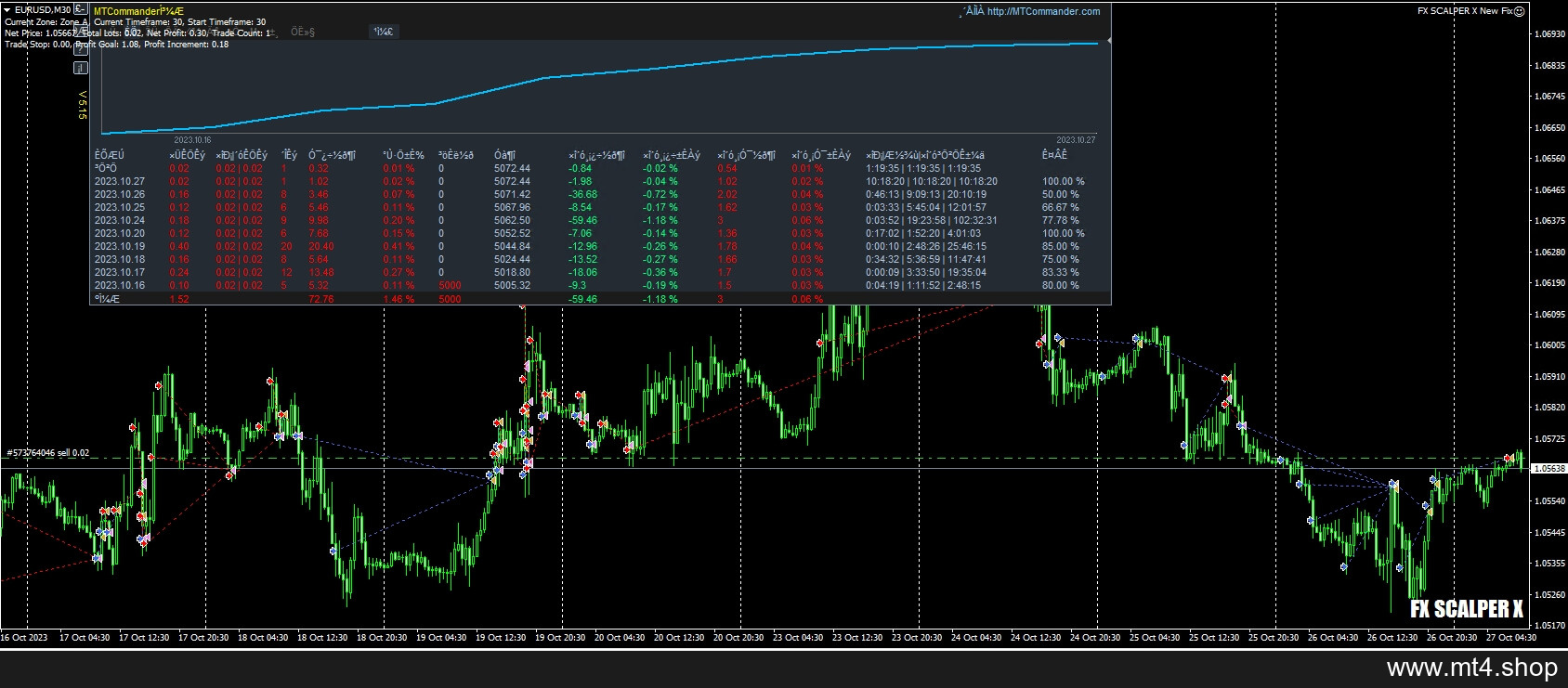This screenshot has height=688, width=1568.
Task: Click the #573764046 sell 0.02 order label
Action: [x=48, y=452]
